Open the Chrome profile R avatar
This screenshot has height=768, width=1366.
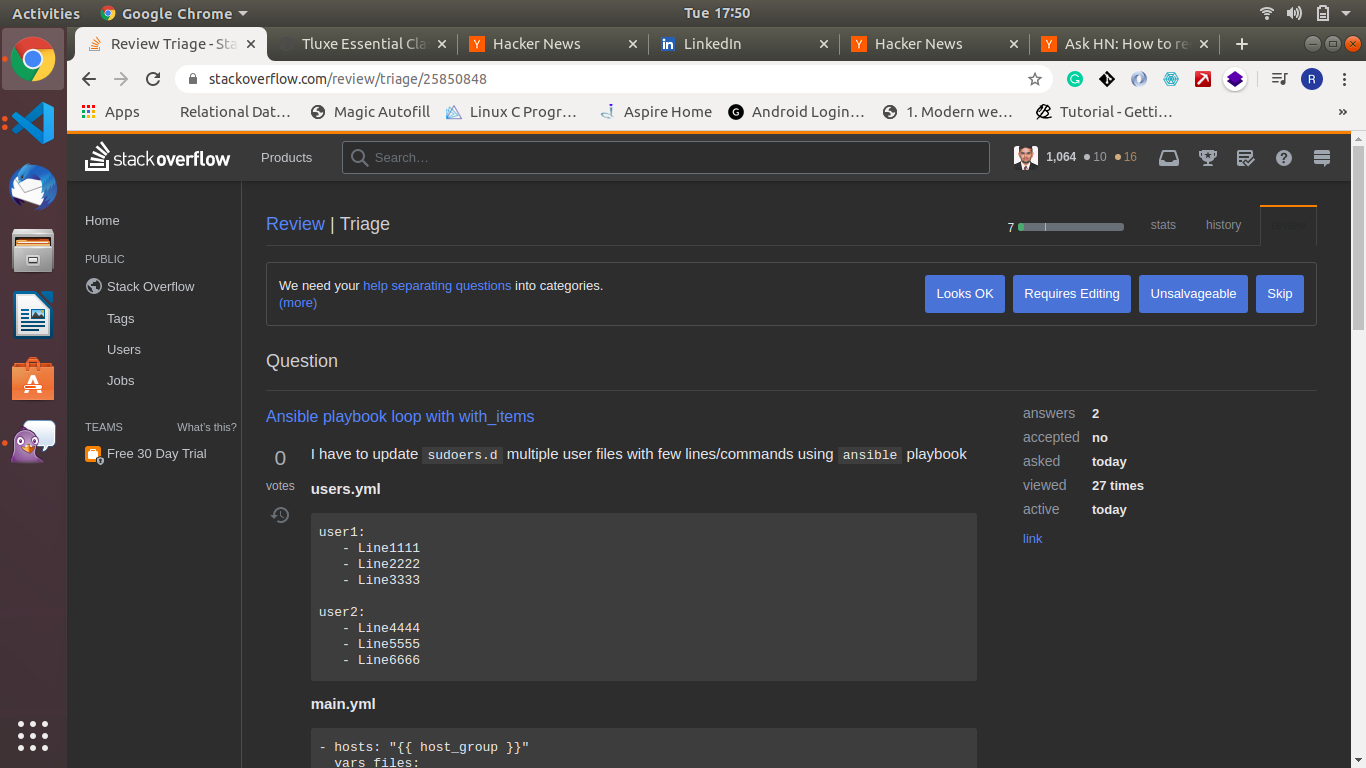pyautogui.click(x=1312, y=79)
